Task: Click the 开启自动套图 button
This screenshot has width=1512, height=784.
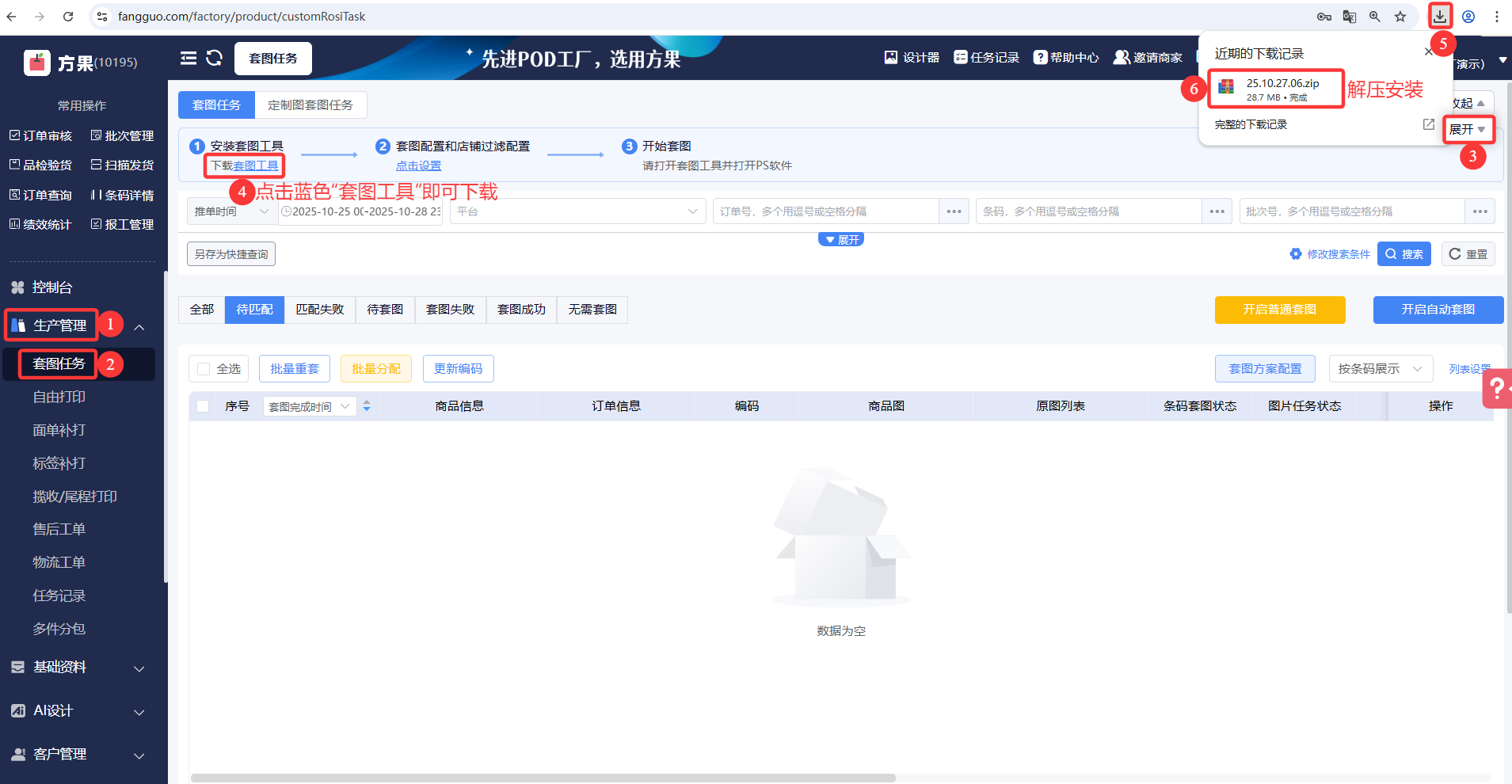Action: 1438,310
